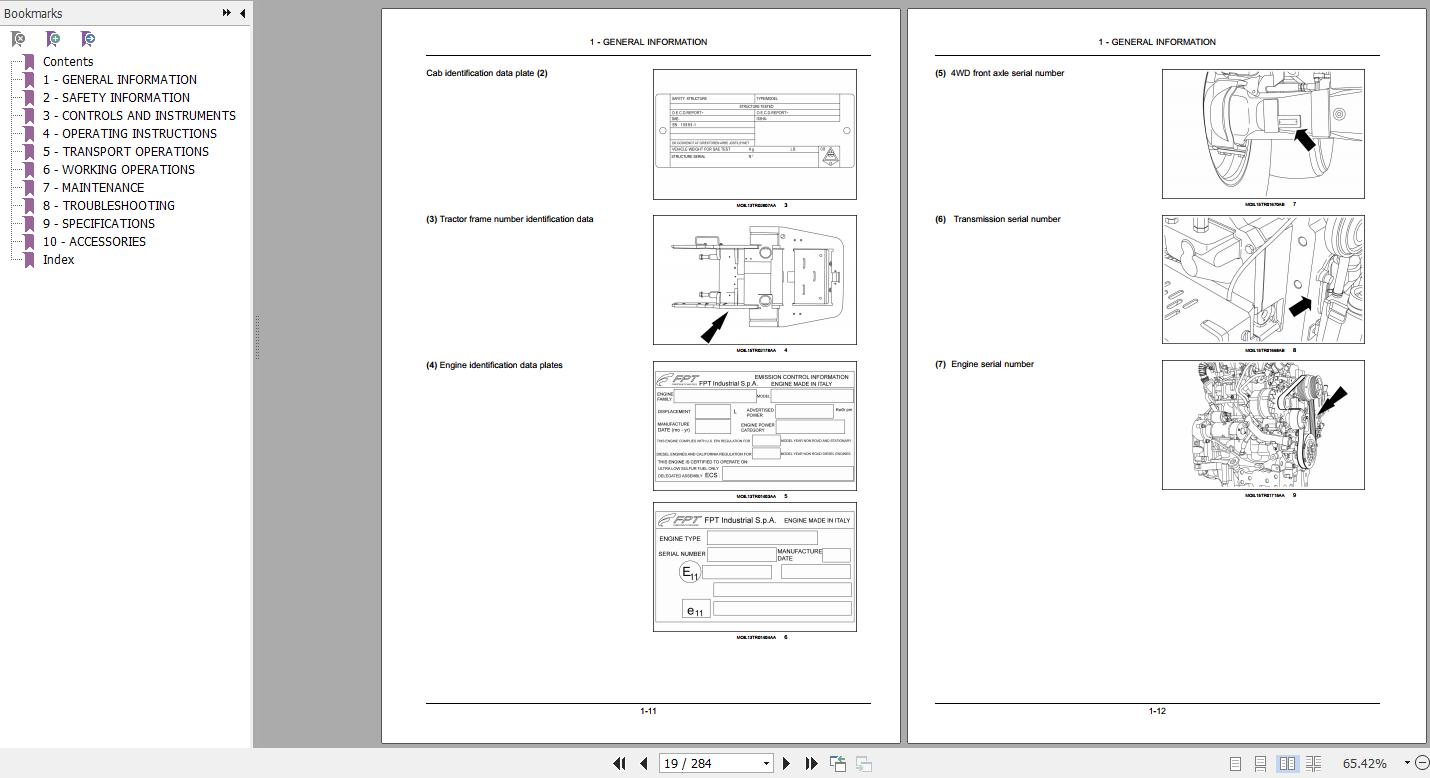Click the previous view icon
The image size is (1430, 778).
pos(838,763)
